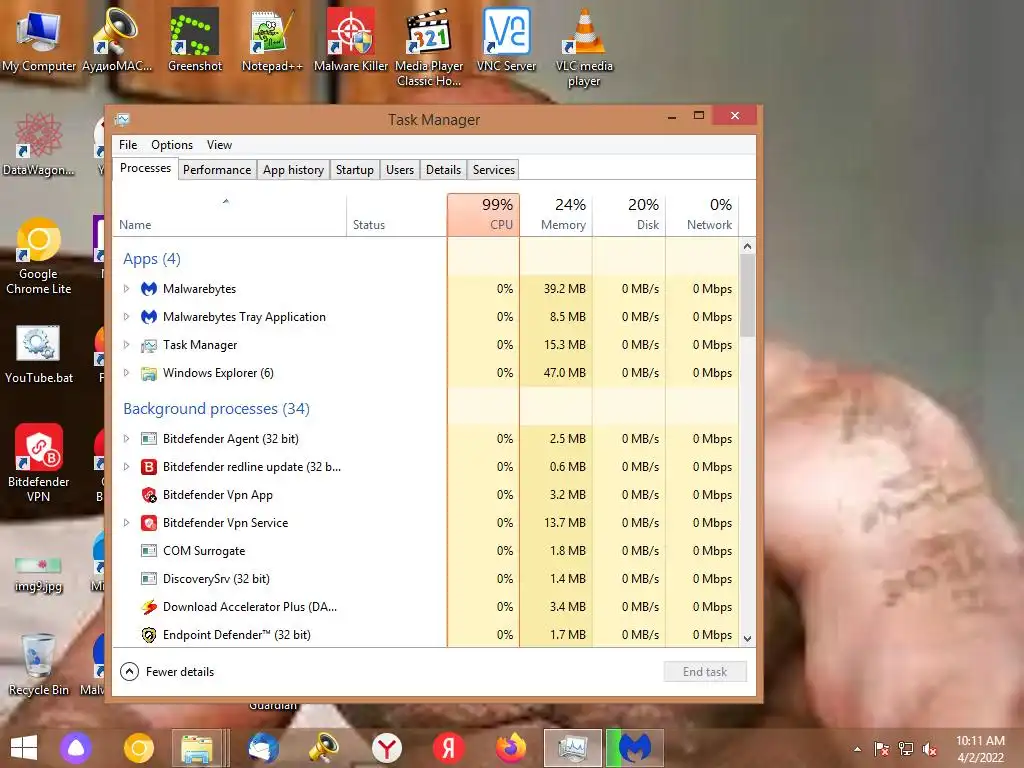Open the VLC media player shortcut
1024x768 pixels.
584,48
